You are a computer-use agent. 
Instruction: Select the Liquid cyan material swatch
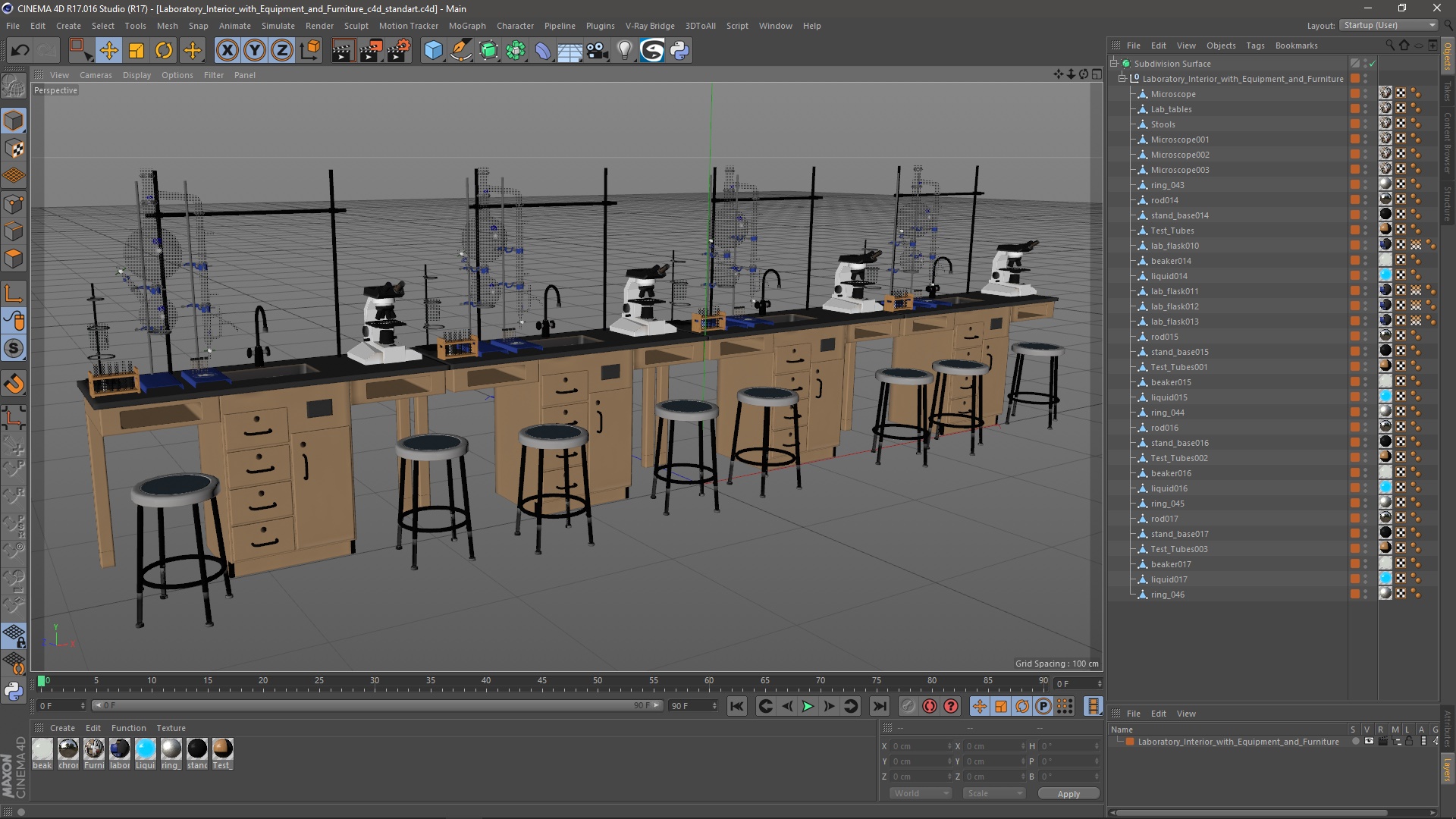(146, 749)
